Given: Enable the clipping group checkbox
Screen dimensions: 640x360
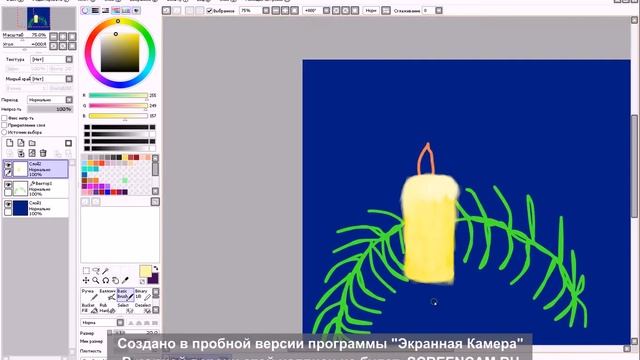Looking at the screenshot, I should (4, 125).
